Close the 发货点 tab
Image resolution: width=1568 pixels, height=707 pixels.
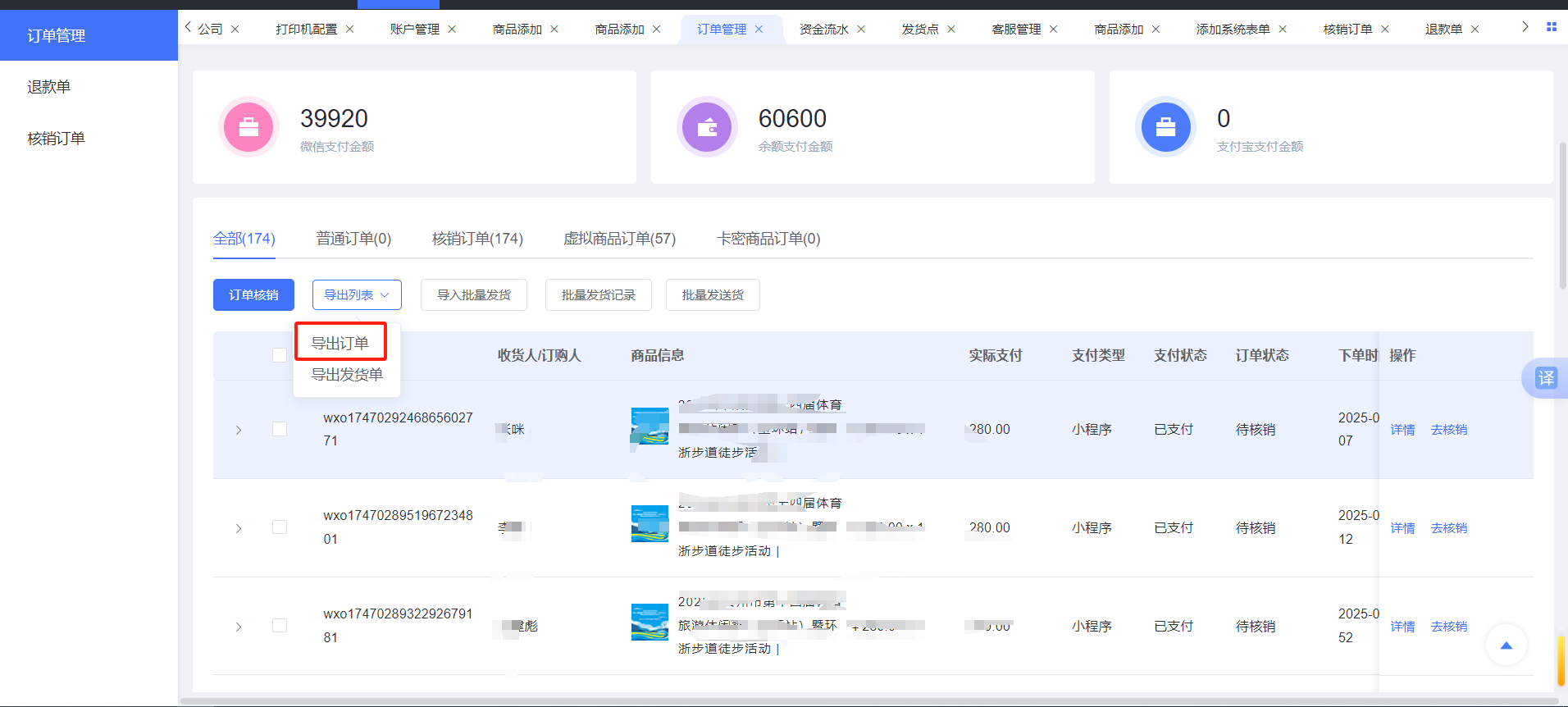[951, 29]
